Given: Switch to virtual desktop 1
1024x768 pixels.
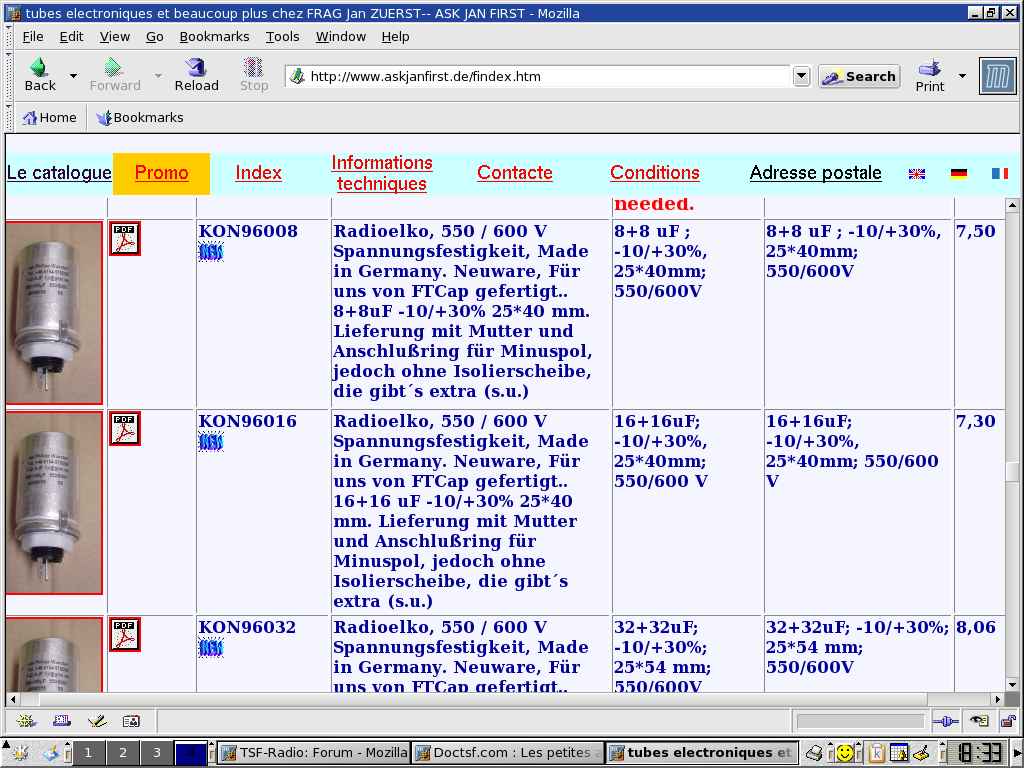Looking at the screenshot, I should point(88,752).
